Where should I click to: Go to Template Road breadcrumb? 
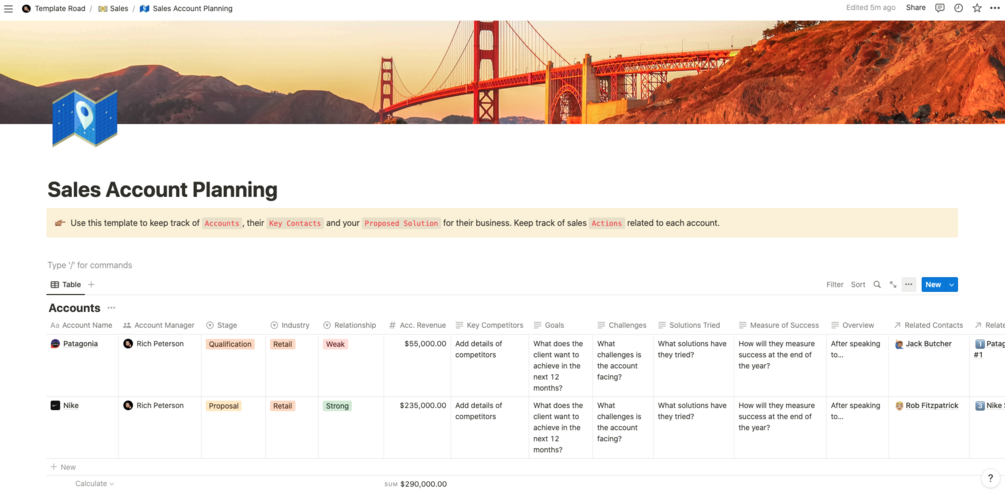coord(54,9)
